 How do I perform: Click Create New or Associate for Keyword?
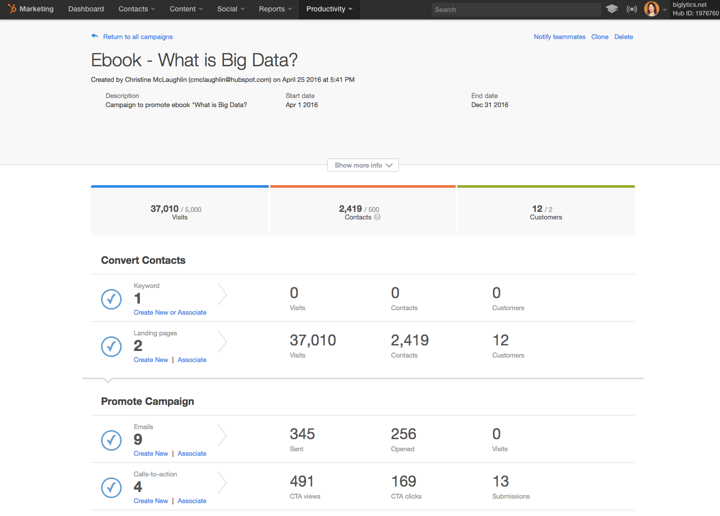click(170, 312)
